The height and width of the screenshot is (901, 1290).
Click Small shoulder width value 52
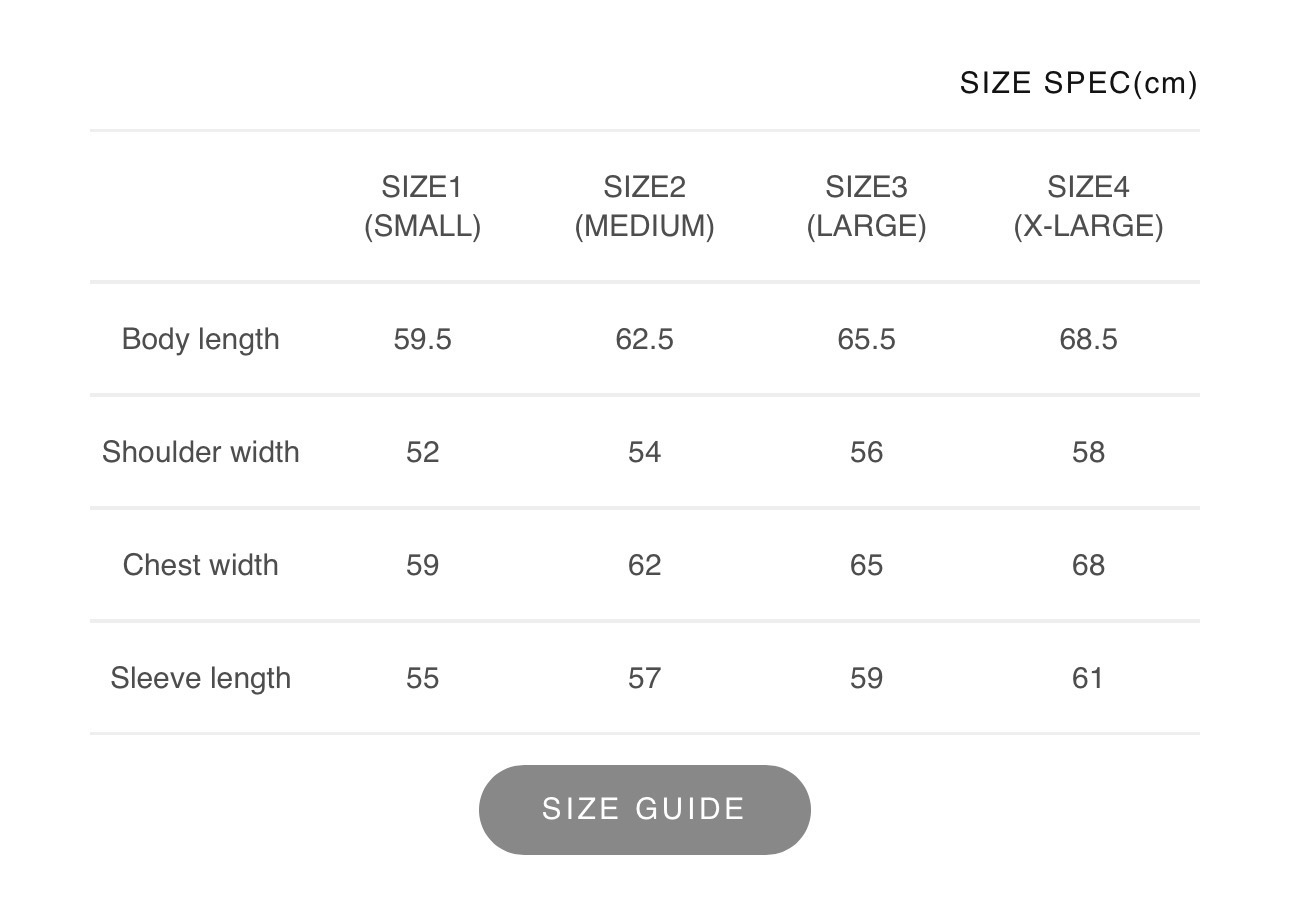pyautogui.click(x=422, y=452)
